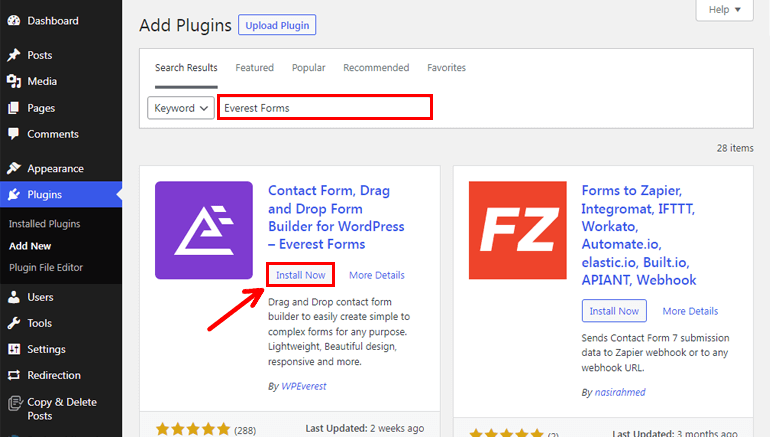Click the Dashboard gauge icon
The width and height of the screenshot is (770, 437).
[14, 21]
